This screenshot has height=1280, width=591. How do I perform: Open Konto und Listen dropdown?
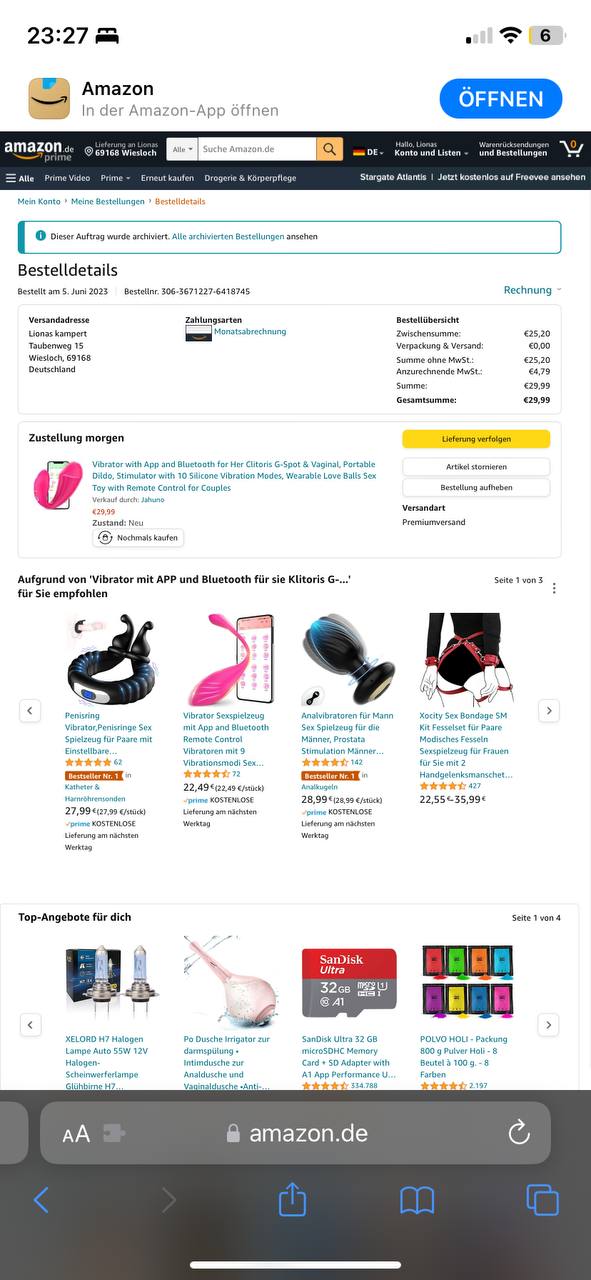tap(431, 153)
